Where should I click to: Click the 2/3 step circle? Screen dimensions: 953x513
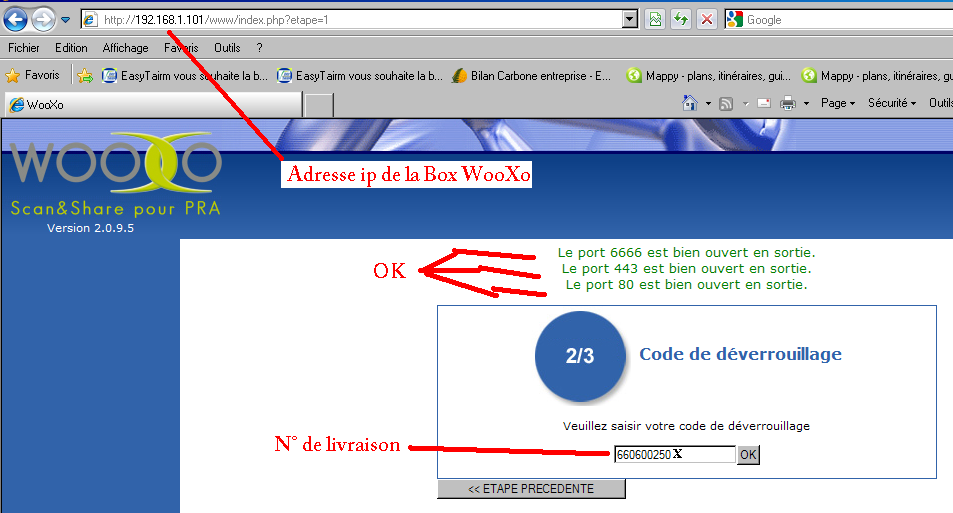580,356
